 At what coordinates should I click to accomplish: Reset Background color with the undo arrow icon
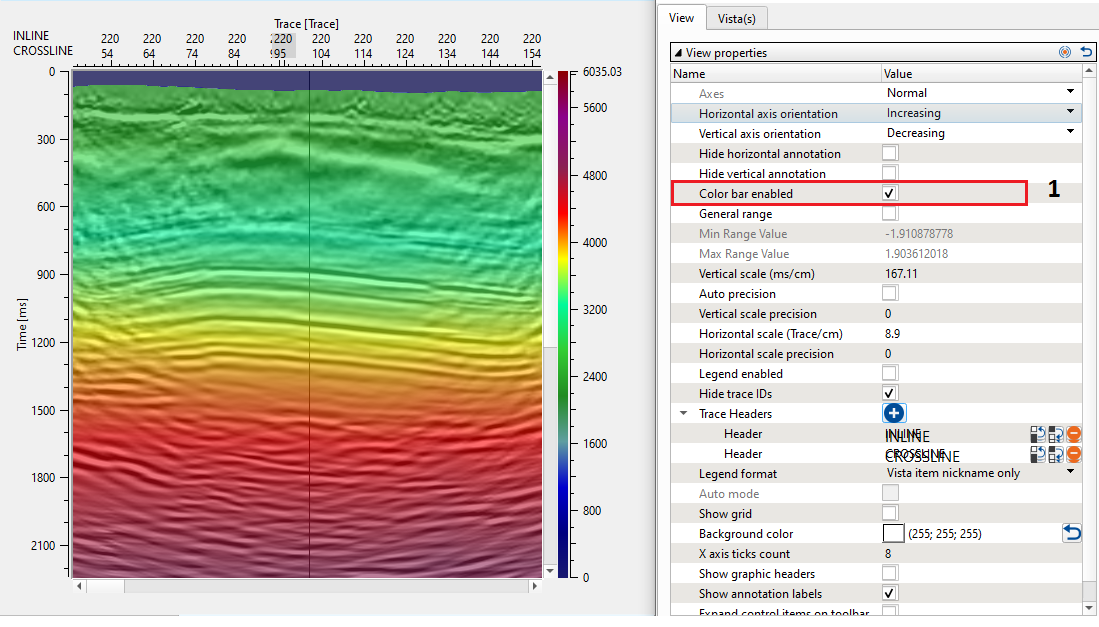click(x=1072, y=534)
